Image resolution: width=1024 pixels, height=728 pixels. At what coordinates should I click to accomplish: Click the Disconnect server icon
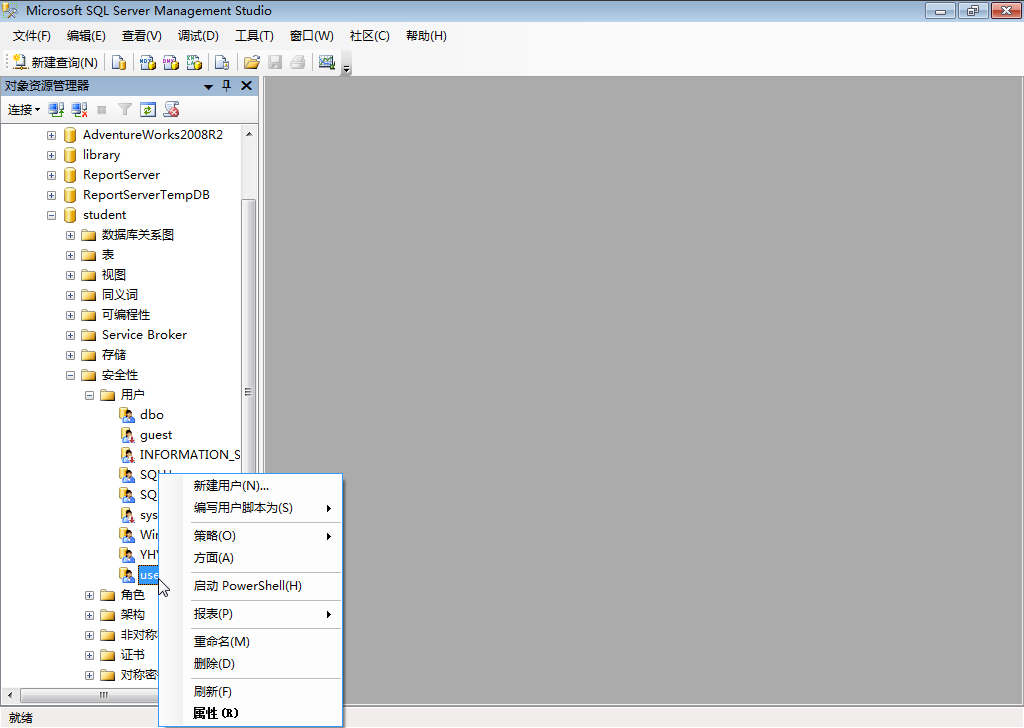click(x=79, y=110)
